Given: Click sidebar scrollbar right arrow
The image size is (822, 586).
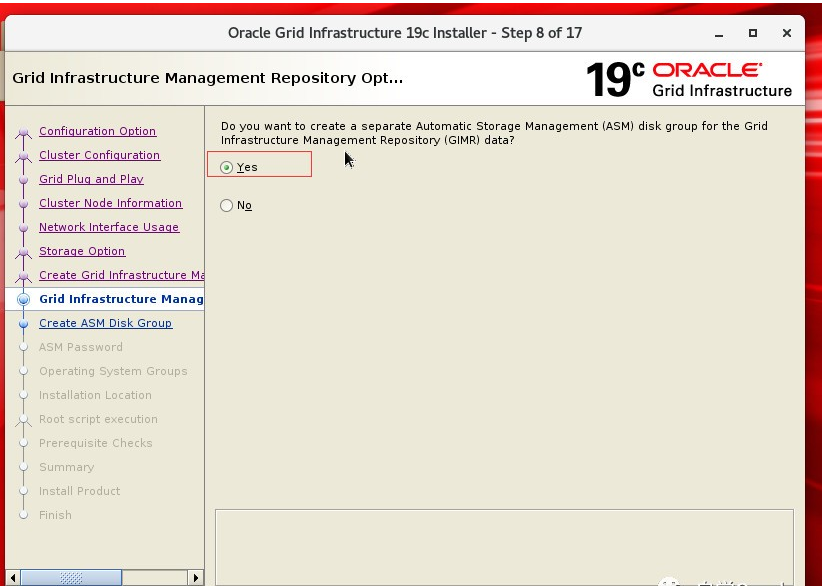Looking at the screenshot, I should pos(196,578).
